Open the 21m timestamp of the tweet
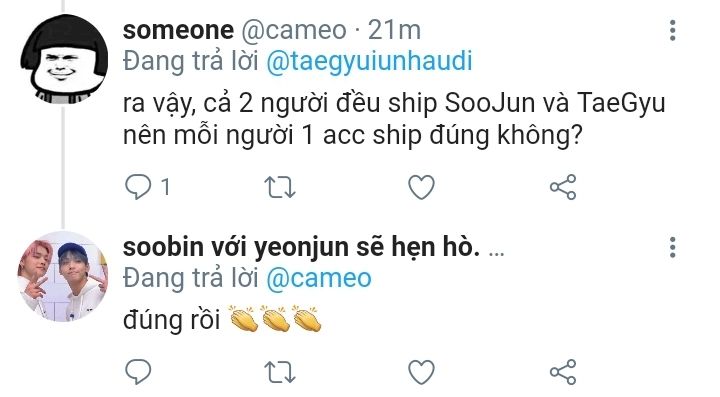Viewport: 720px width, 397px height. tap(394, 30)
